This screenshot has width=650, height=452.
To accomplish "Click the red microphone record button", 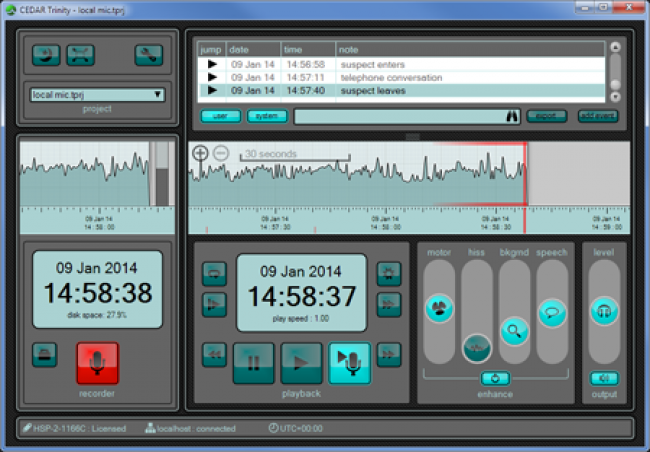I will (x=97, y=362).
